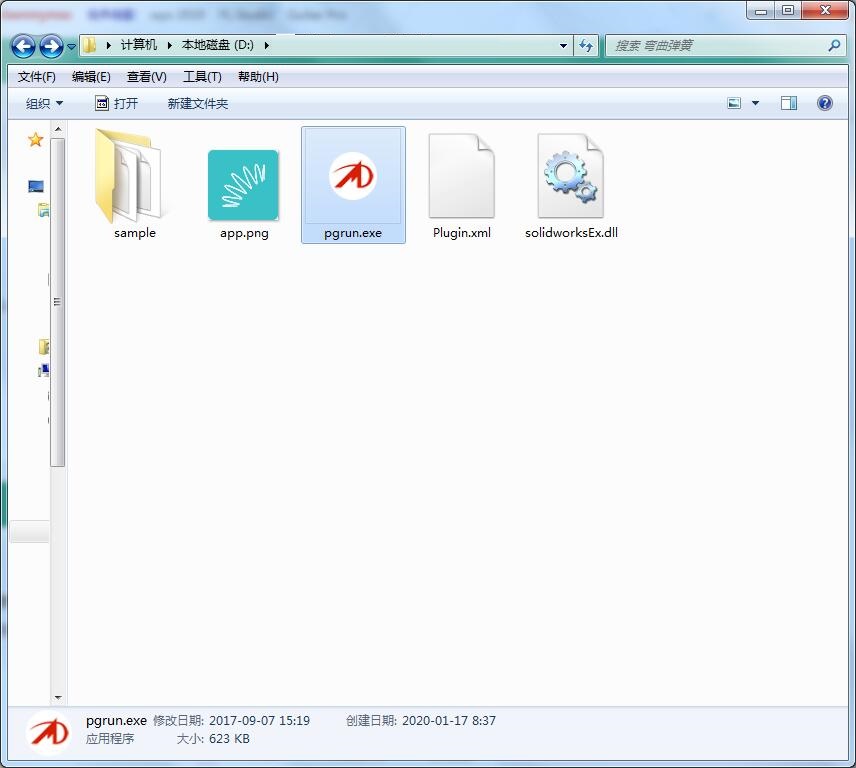Screen dimensions: 856x768
Task: Click the change view icon
Action: (x=735, y=103)
